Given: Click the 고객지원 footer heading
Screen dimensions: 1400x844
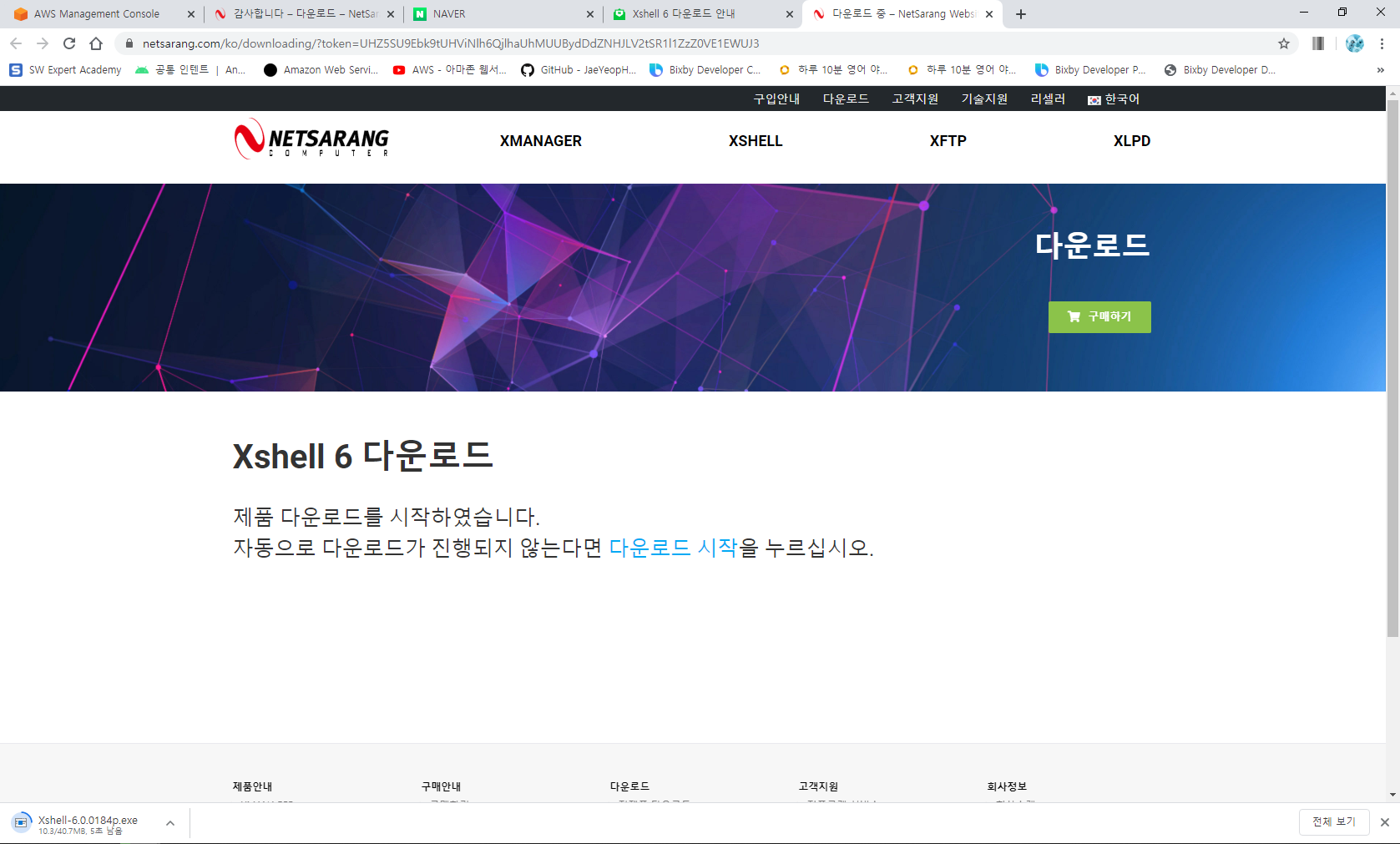Looking at the screenshot, I should pos(818,786).
